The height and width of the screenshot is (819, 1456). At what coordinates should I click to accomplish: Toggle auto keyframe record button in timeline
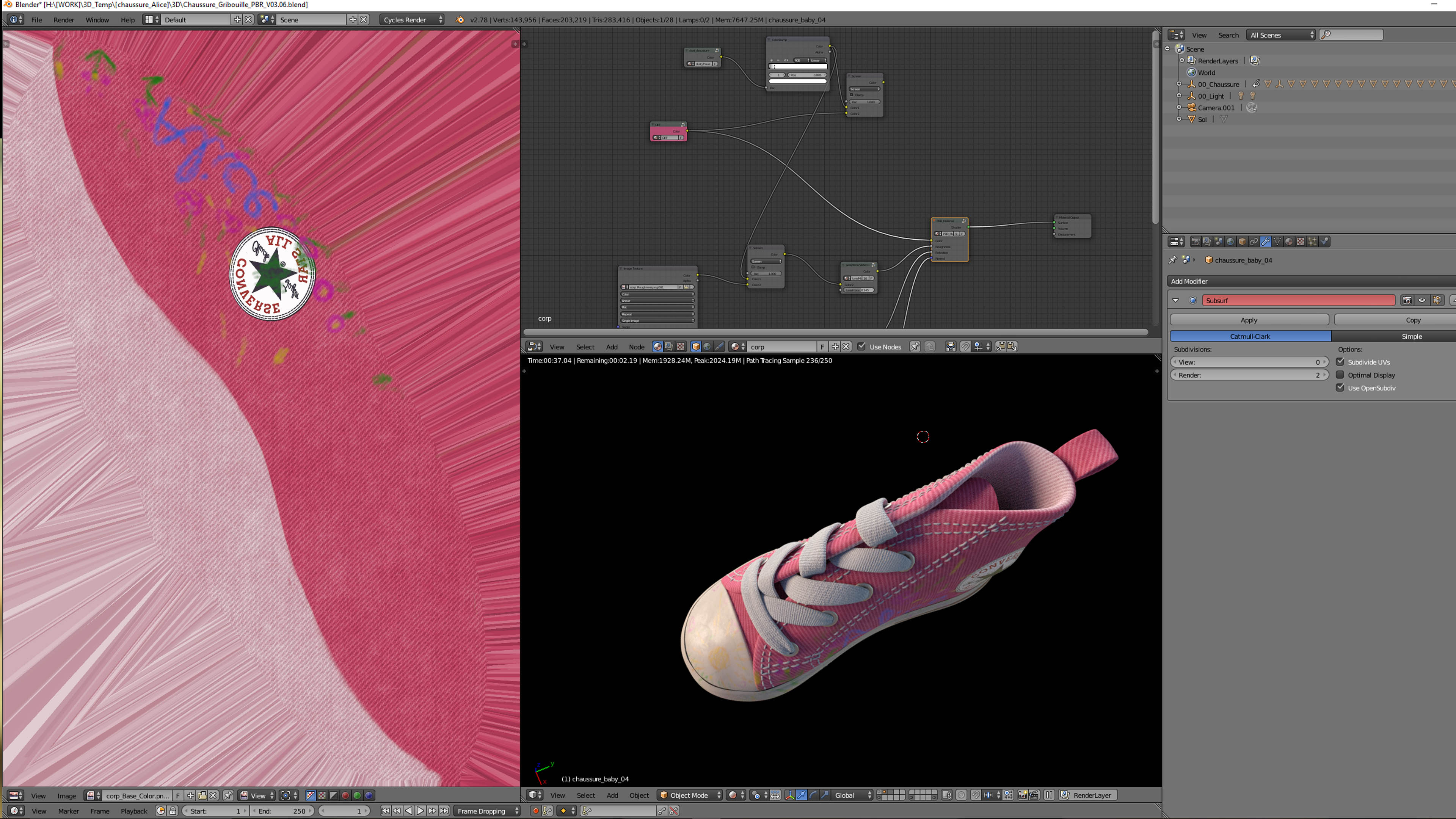pos(535,811)
